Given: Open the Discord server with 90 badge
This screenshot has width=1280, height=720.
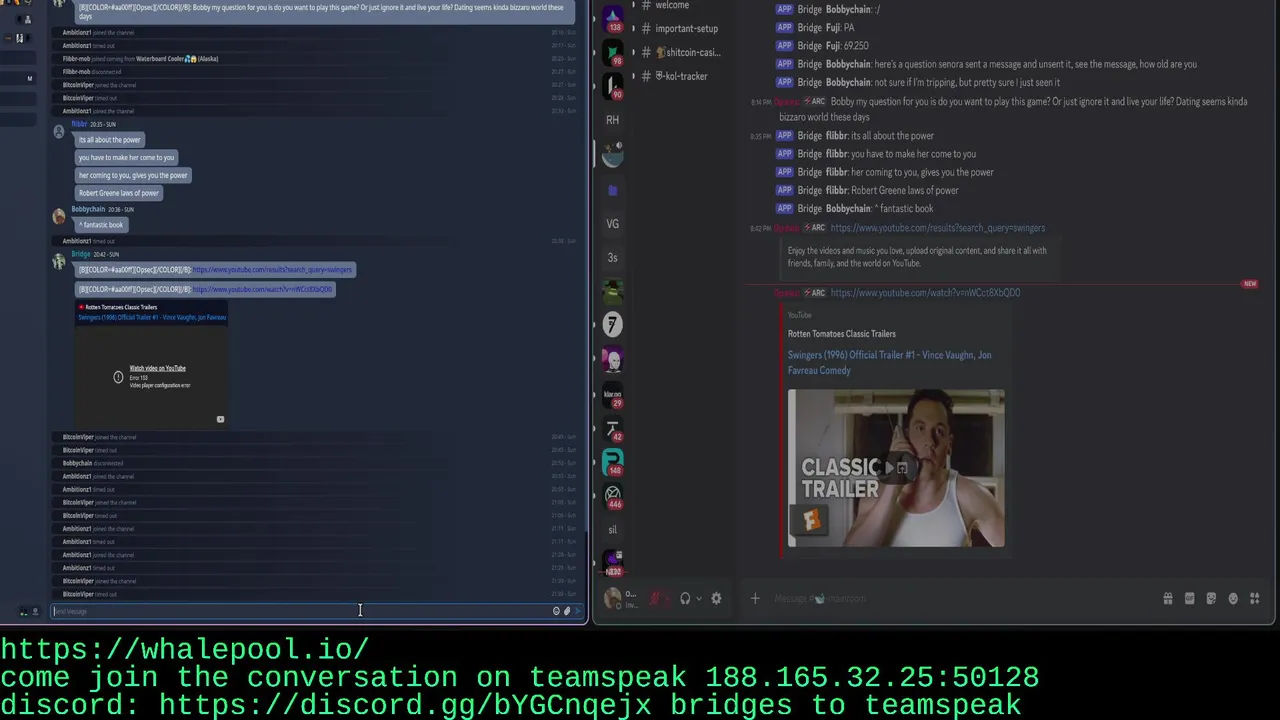Looking at the screenshot, I should coord(612,86).
